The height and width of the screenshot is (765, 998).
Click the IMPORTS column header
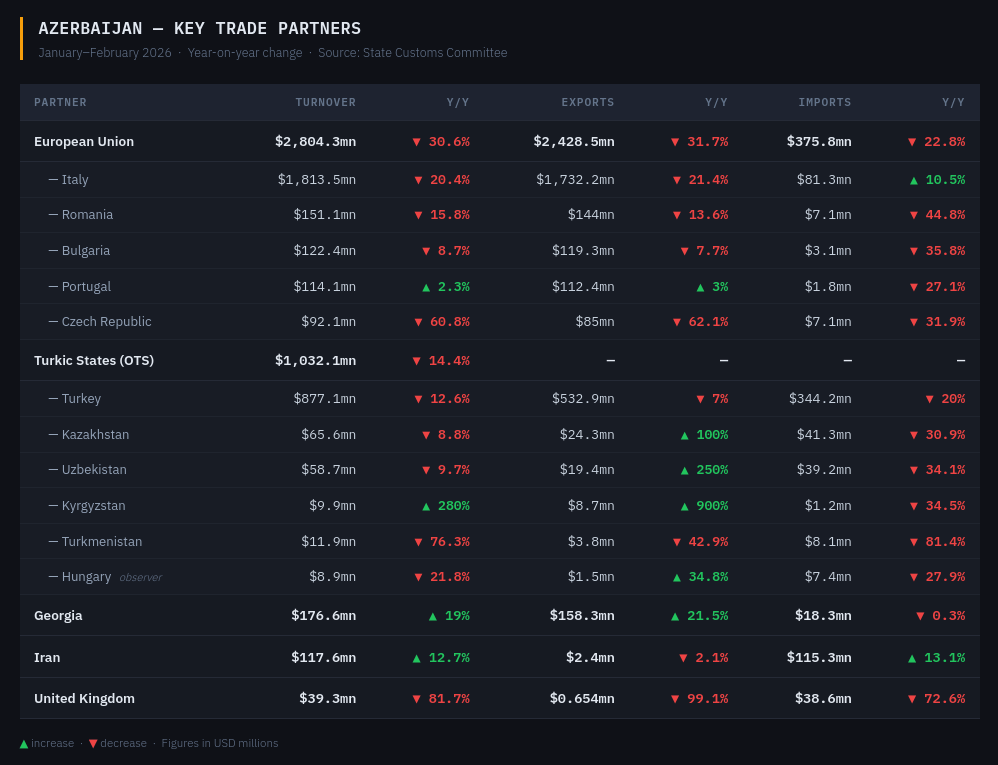click(x=824, y=102)
